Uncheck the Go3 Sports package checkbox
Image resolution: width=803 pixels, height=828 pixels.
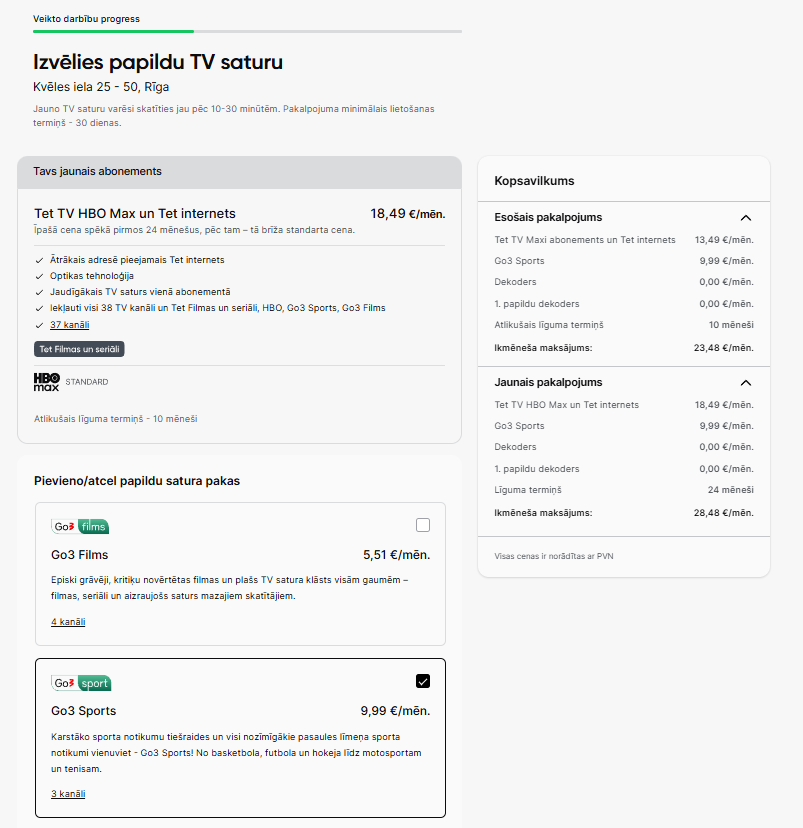pos(423,681)
